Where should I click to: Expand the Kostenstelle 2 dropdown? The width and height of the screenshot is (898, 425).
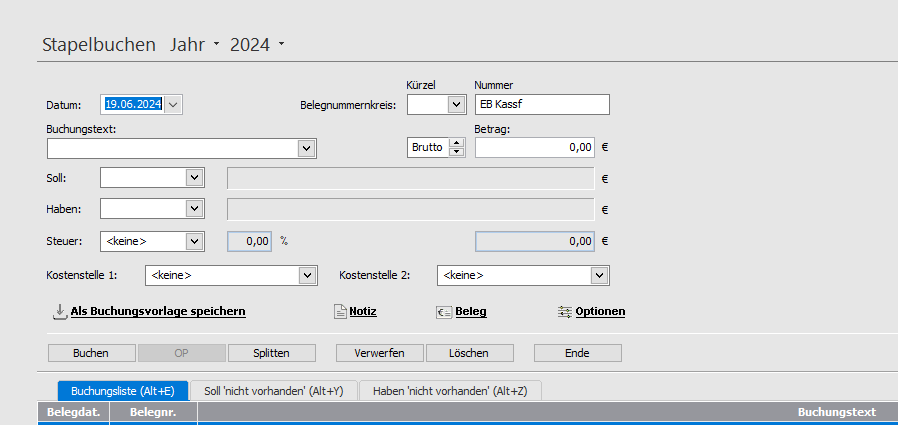point(600,276)
